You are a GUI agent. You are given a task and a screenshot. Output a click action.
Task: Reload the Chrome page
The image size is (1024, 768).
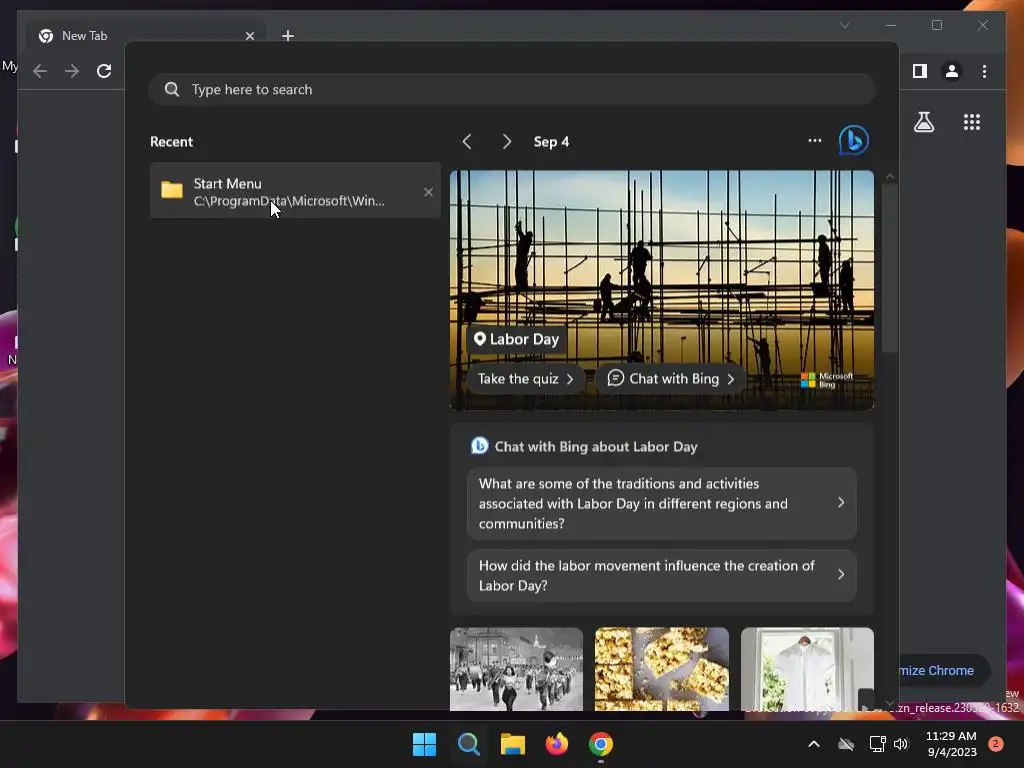pyautogui.click(x=104, y=71)
